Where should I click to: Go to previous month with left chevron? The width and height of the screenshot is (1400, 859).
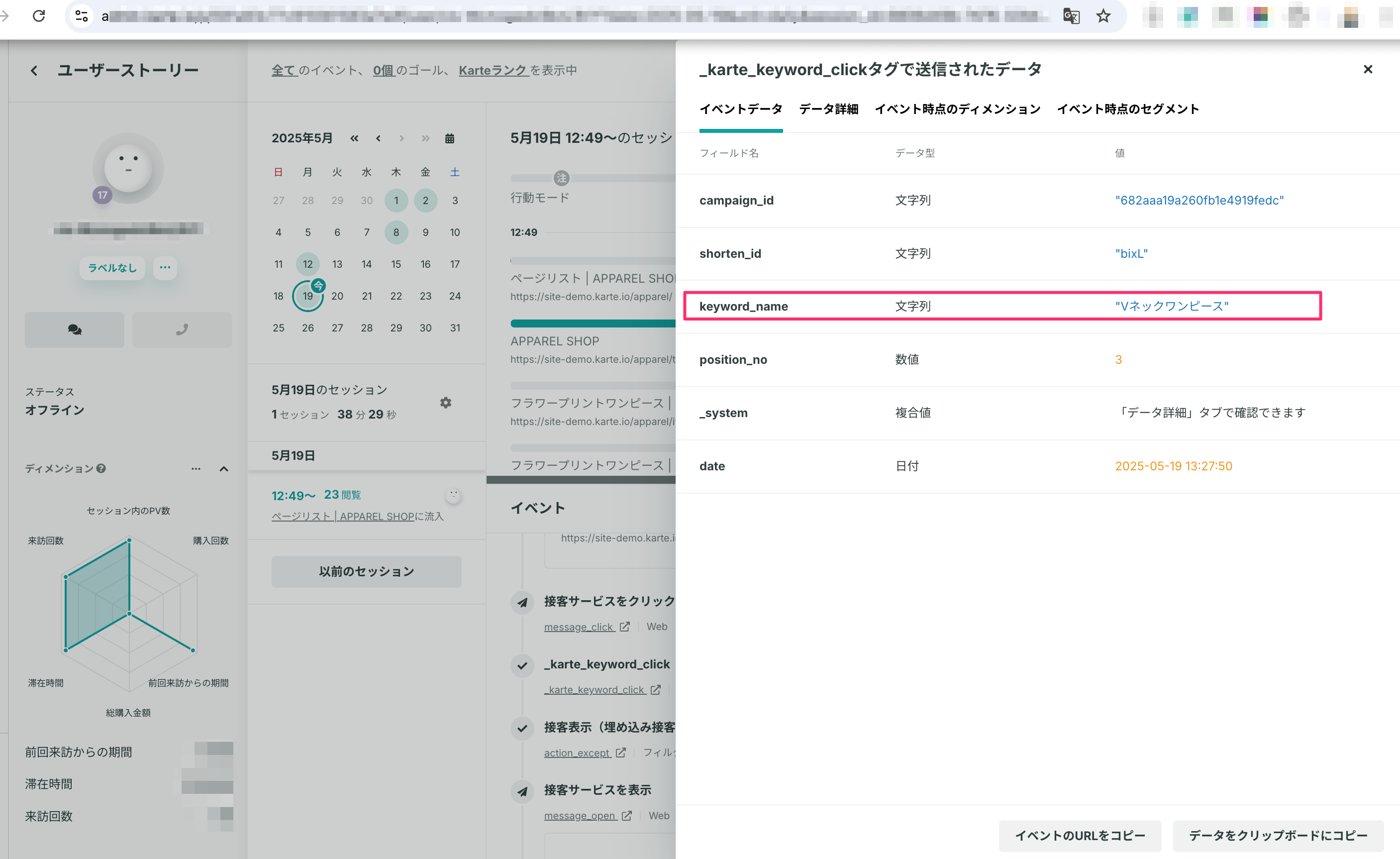(378, 138)
